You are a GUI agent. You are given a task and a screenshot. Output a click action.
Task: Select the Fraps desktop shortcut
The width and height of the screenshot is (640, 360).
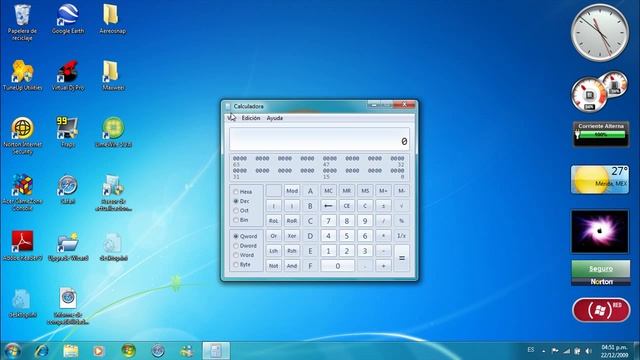click(68, 133)
